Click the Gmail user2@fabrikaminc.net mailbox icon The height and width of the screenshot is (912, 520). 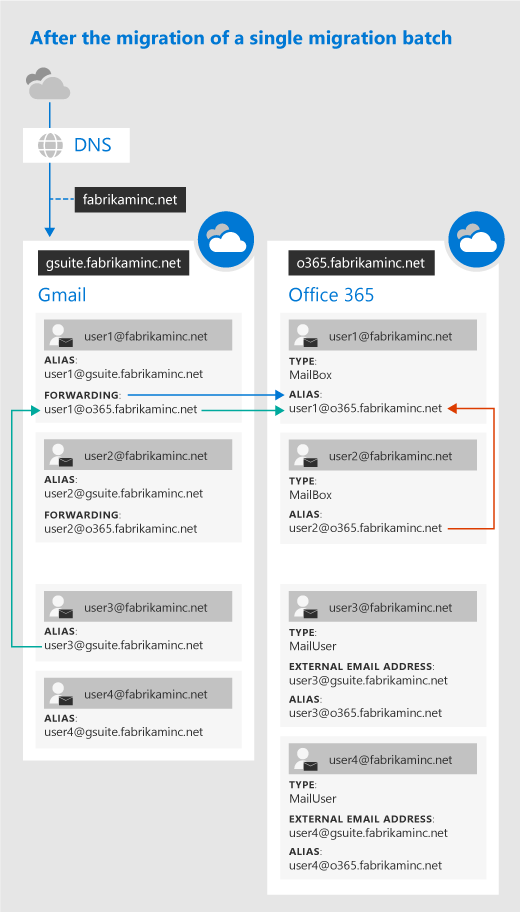click(62, 456)
